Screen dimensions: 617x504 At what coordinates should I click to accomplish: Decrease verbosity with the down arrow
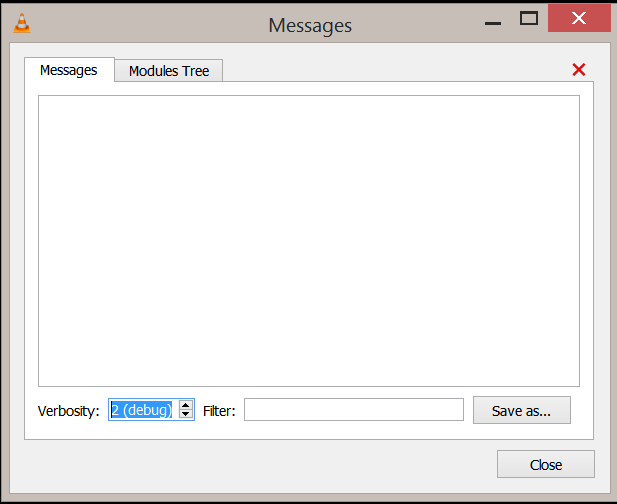[x=186, y=414]
